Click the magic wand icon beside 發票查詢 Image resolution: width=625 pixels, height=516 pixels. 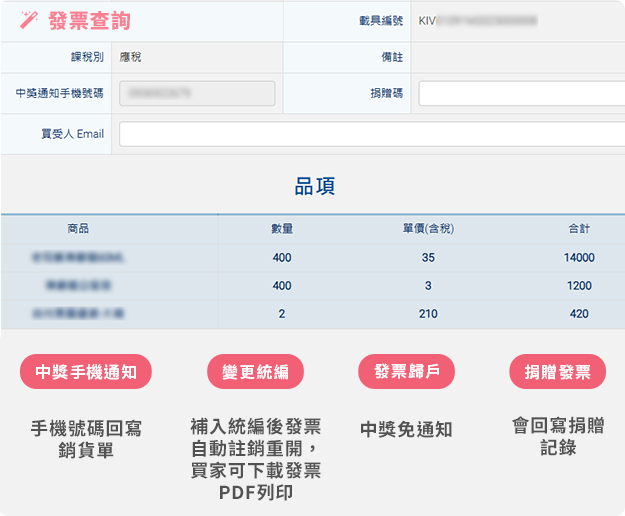(x=28, y=20)
